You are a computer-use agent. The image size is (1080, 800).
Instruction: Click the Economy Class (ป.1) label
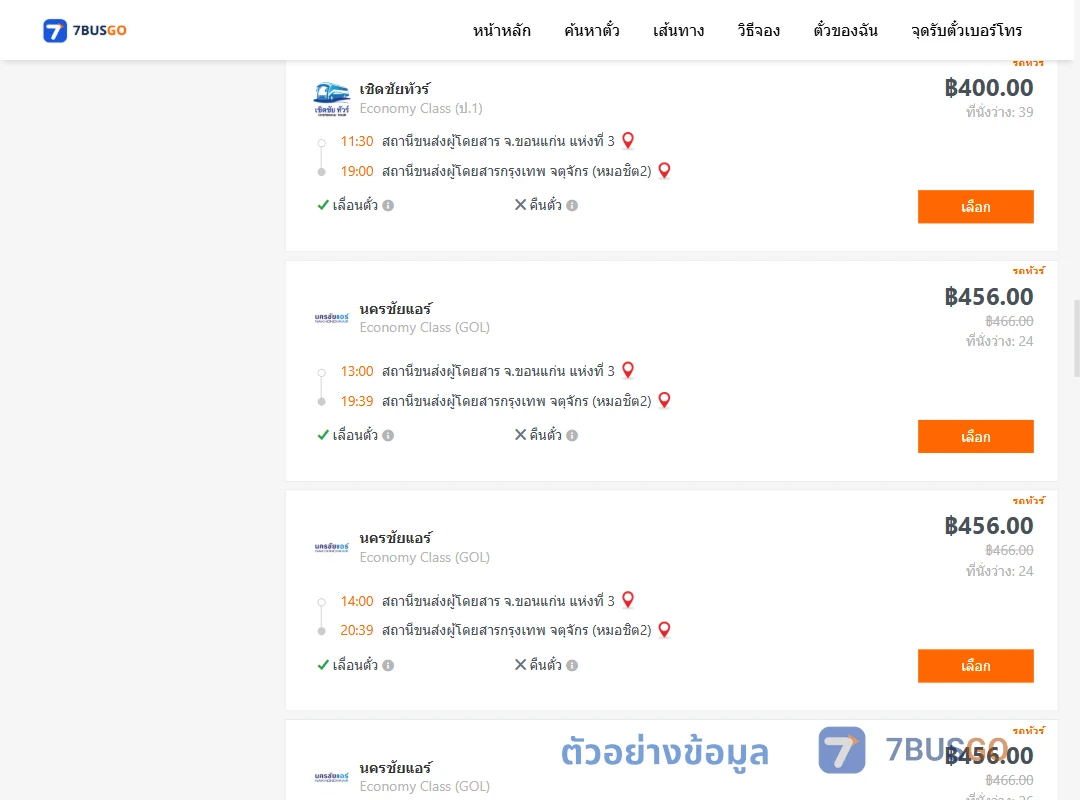pos(421,109)
